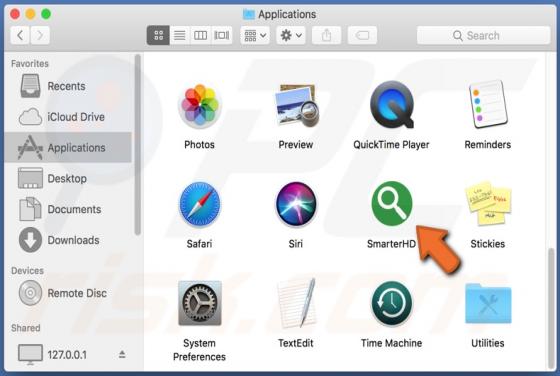Select the System Preferences gear icon

pos(200,303)
